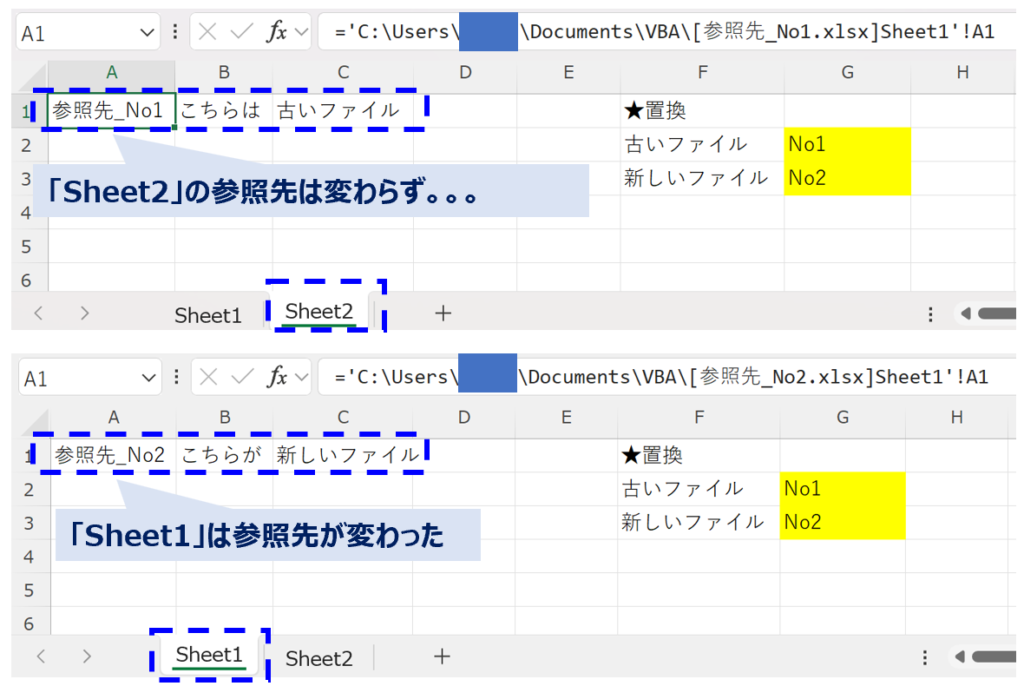Image resolution: width=1024 pixels, height=686 pixels.
Task: Click F2 古いファイル label in the bottom window
Action: 699,489
